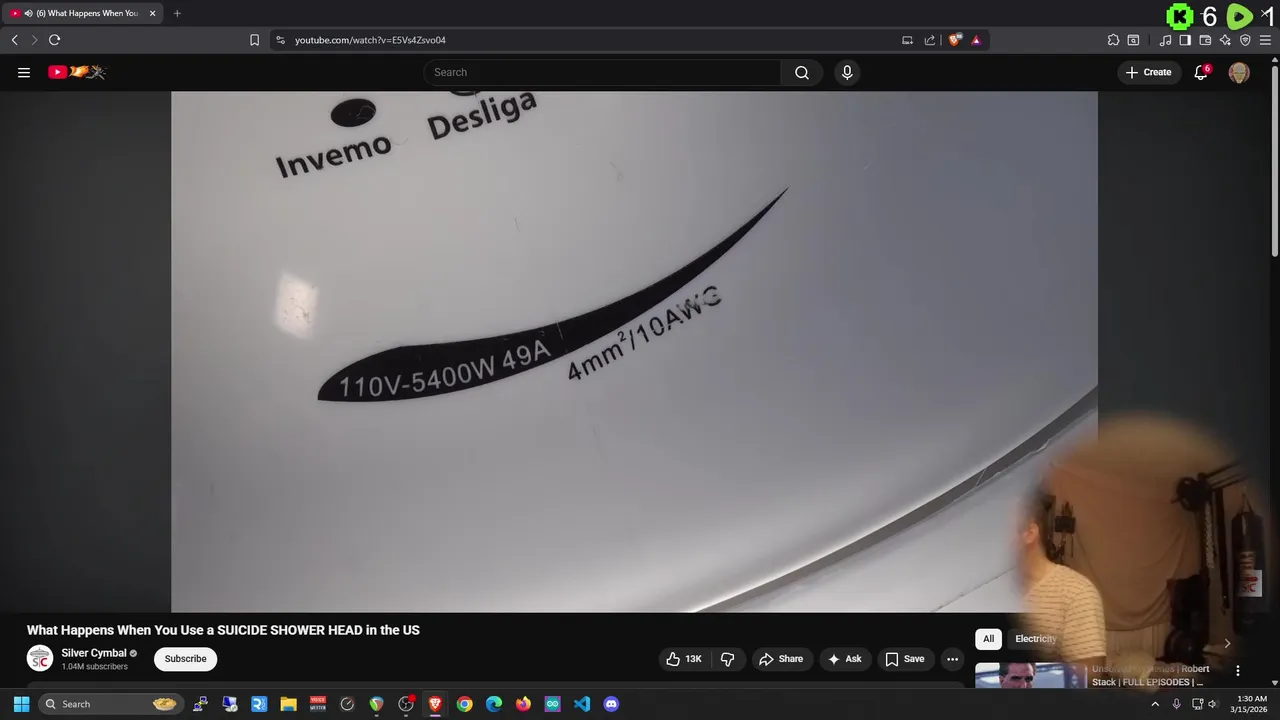The width and height of the screenshot is (1280, 720).
Task: Click the Create button
Action: 1148,72
